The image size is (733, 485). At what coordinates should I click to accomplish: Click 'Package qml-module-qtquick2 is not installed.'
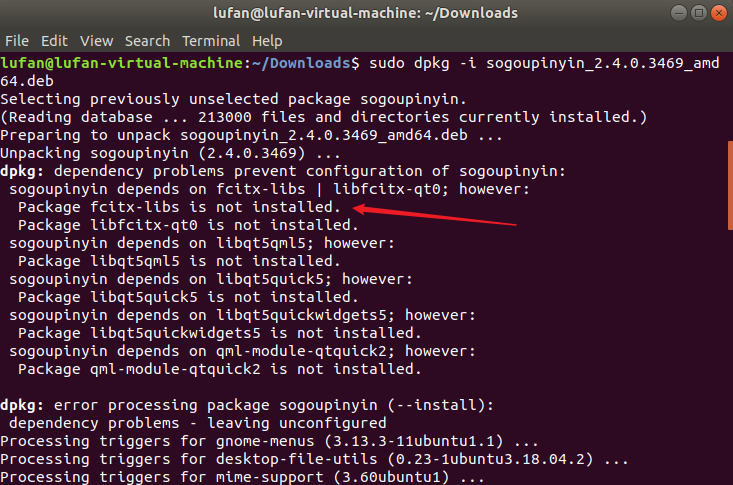(220, 369)
